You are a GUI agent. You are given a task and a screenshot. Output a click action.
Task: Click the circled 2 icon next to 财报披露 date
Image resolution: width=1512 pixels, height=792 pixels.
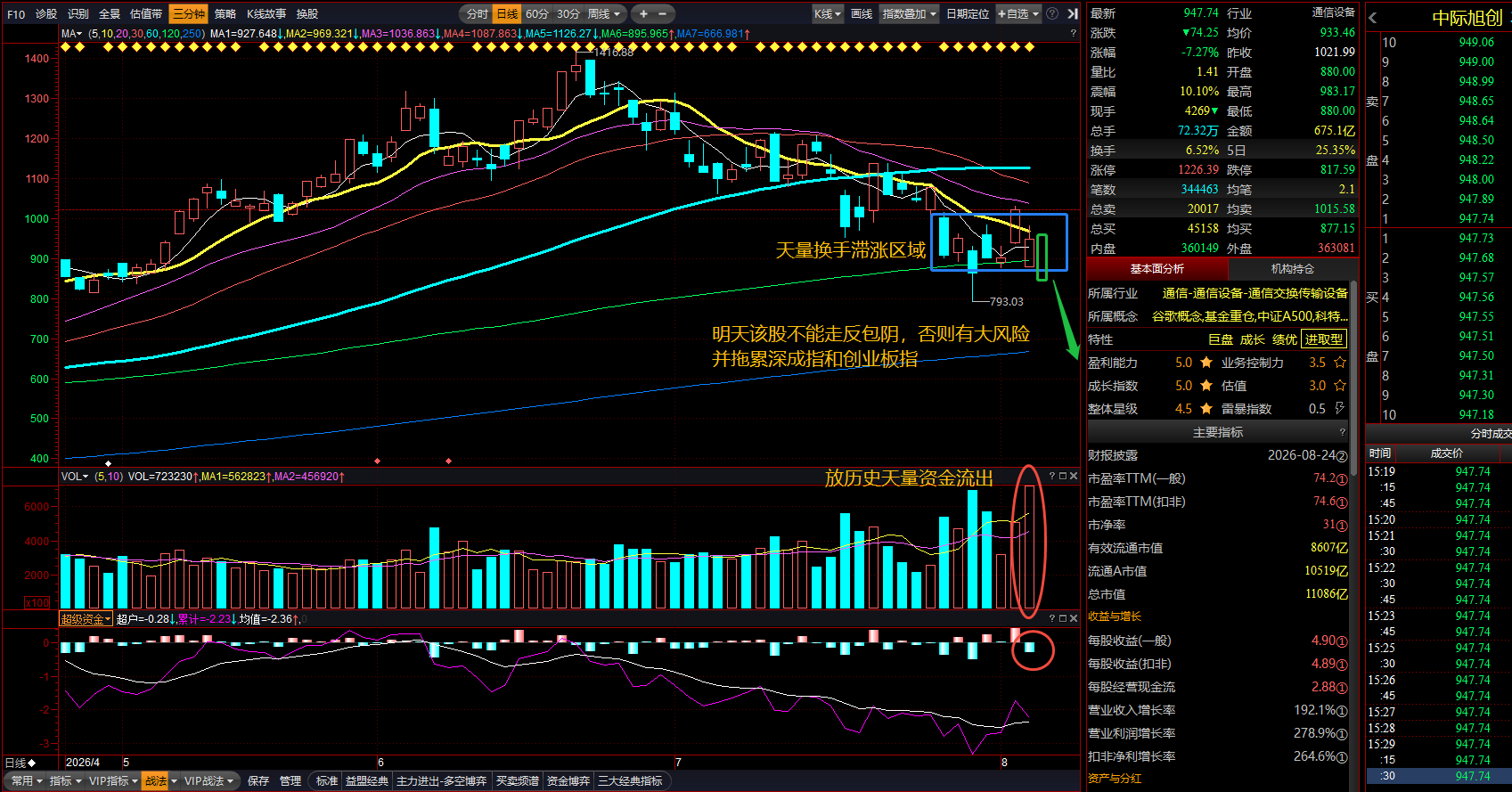click(1342, 456)
